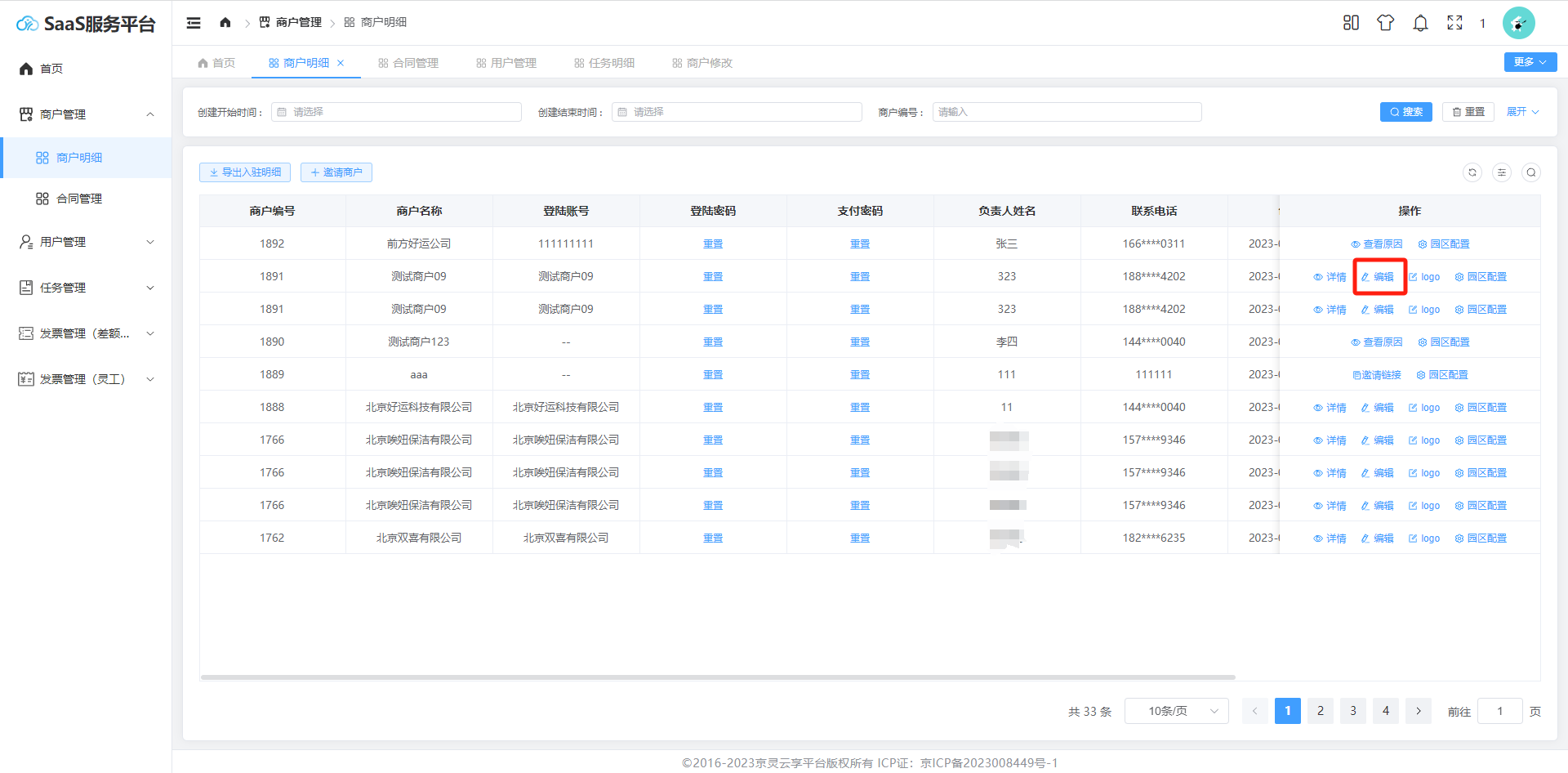Click 园区配置 for merchant 1892
The width and height of the screenshot is (1568, 773).
click(x=1443, y=244)
